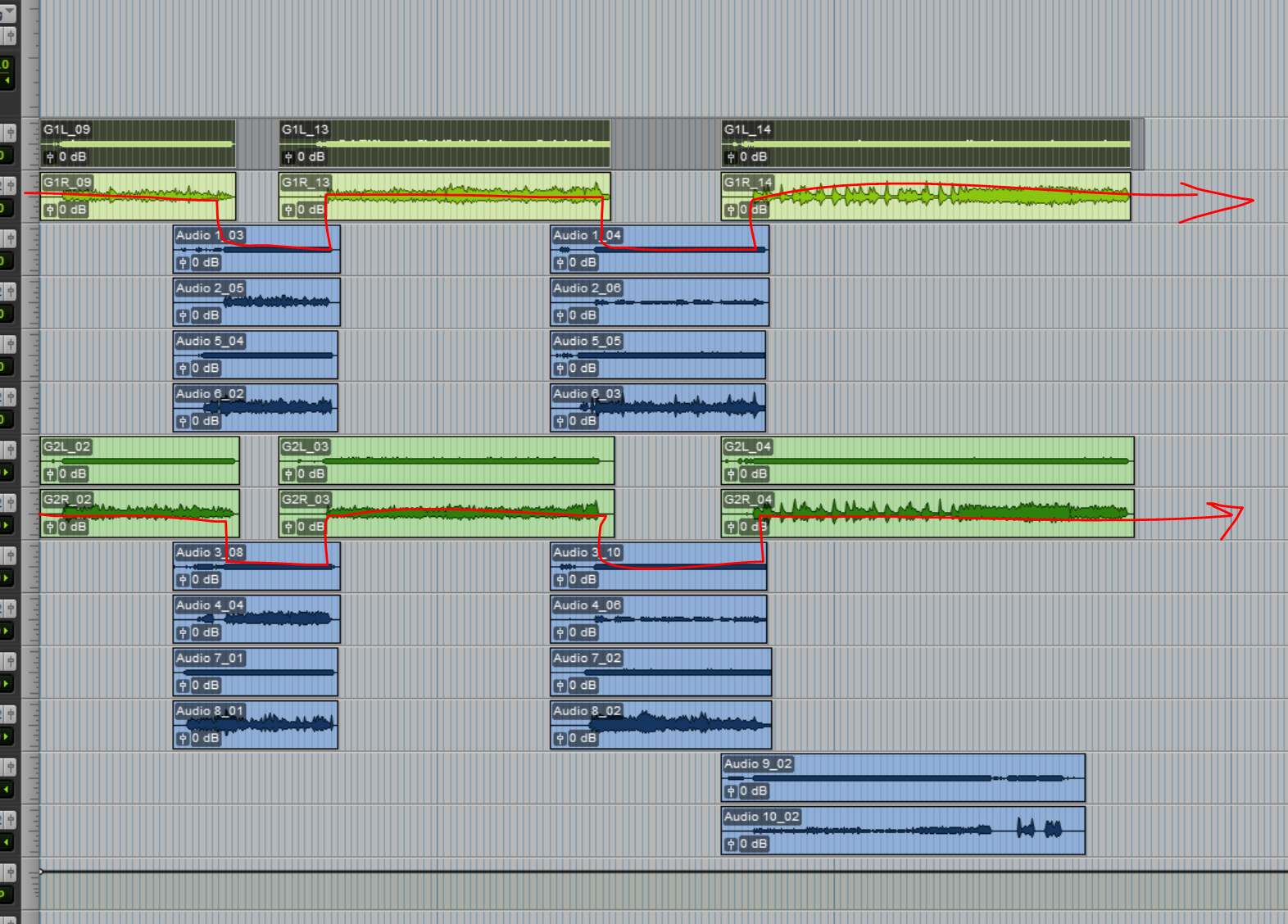Viewport: 1288px width, 924px height.
Task: Select the Audio 2_06 clip name label
Action: pos(587,288)
